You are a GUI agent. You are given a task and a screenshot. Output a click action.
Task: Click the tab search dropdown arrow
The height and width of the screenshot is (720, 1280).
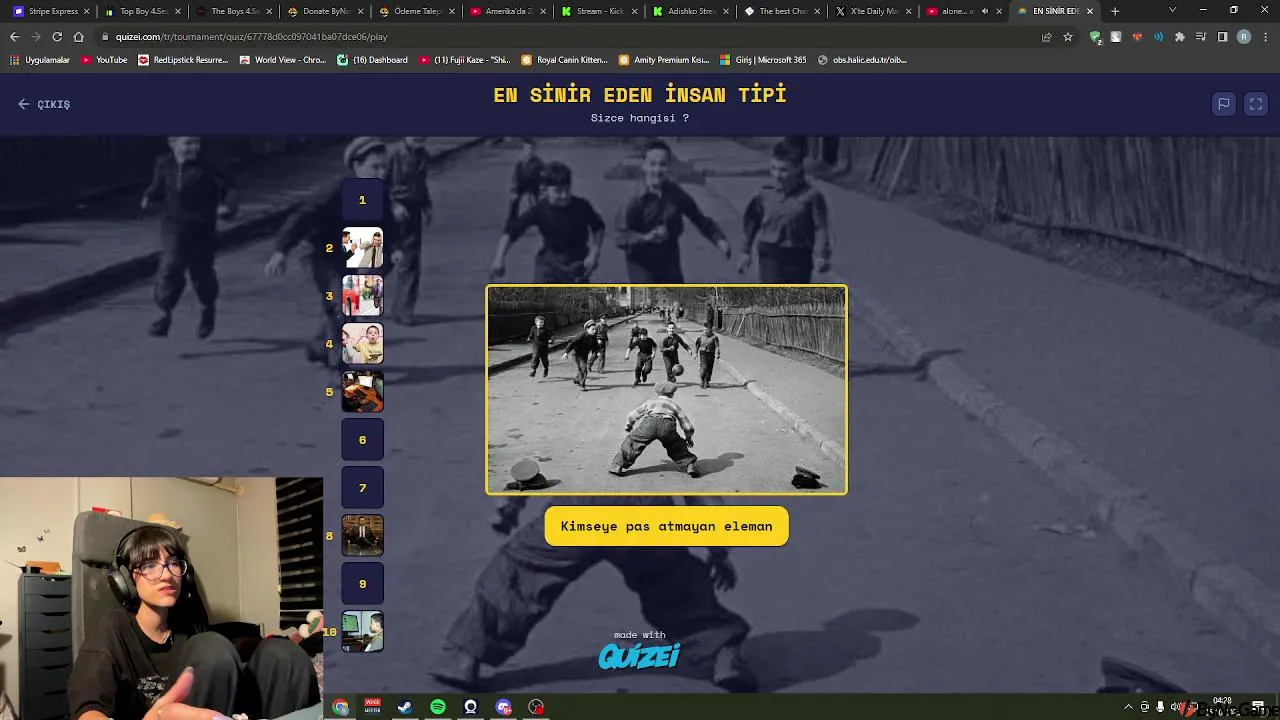(x=1172, y=10)
